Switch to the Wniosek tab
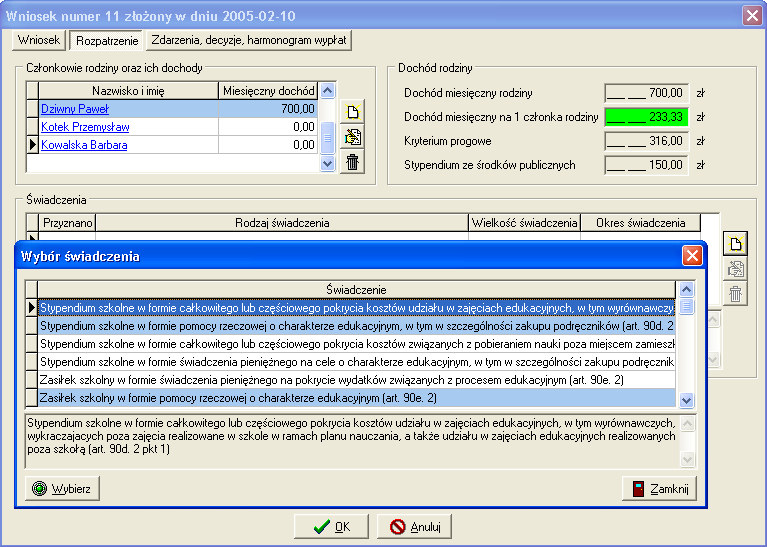767x547 pixels. coord(39,40)
